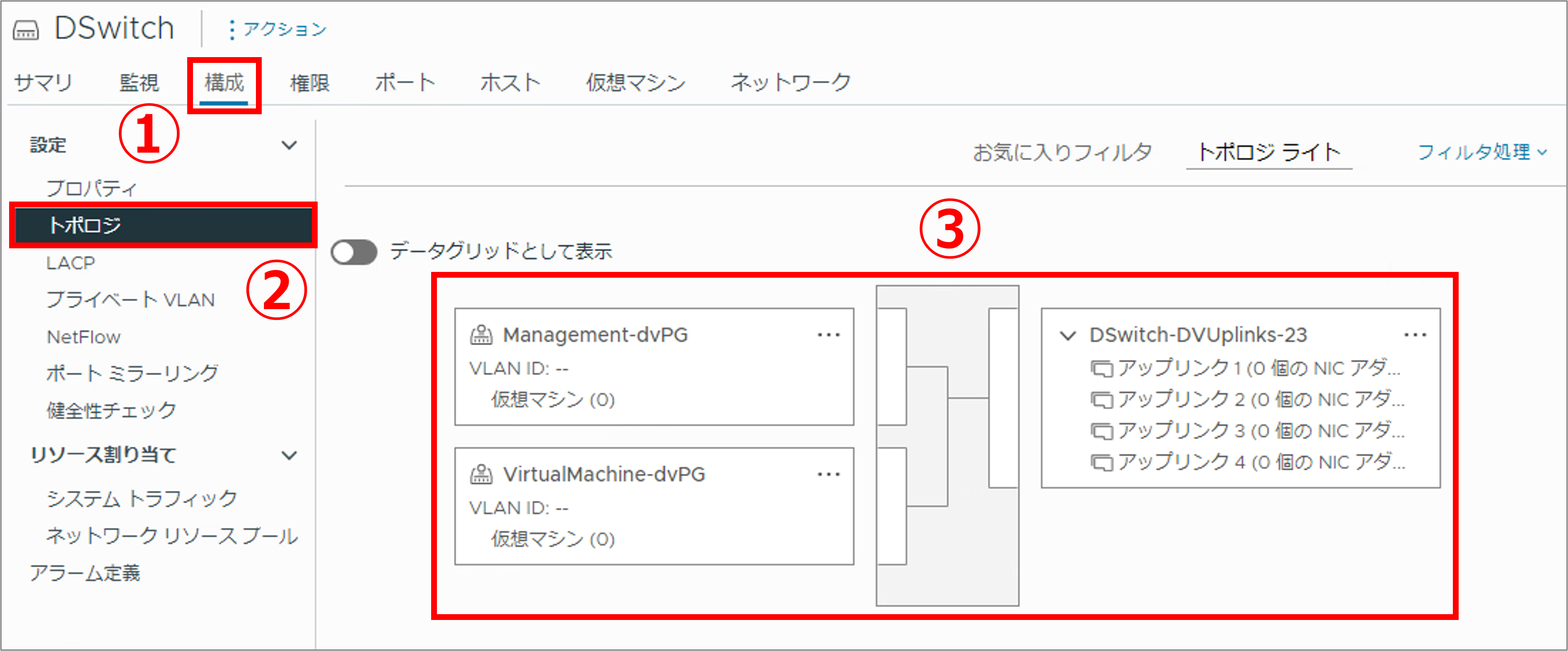Open the ネットワーク tab
This screenshot has height=651, width=1568.
tap(791, 83)
